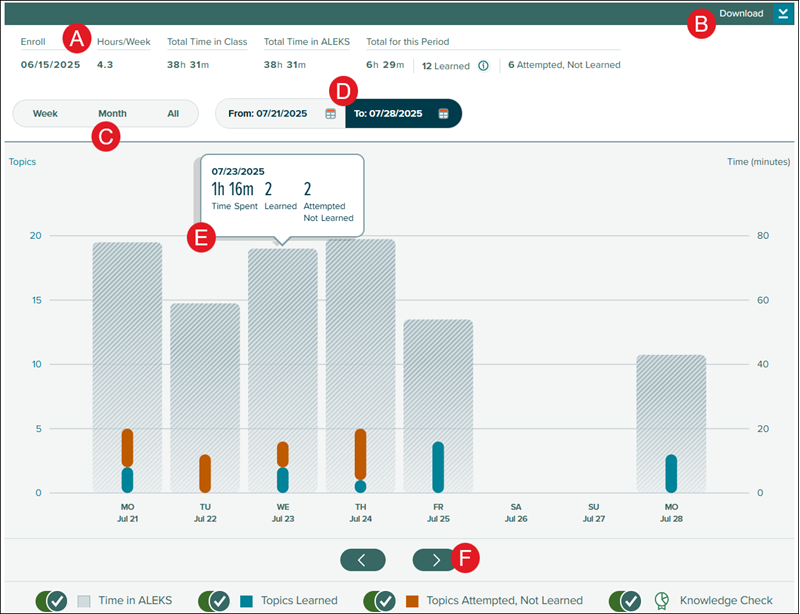Screen dimensions: 800x614
Task: Switch to the Month view
Action: click(x=112, y=114)
